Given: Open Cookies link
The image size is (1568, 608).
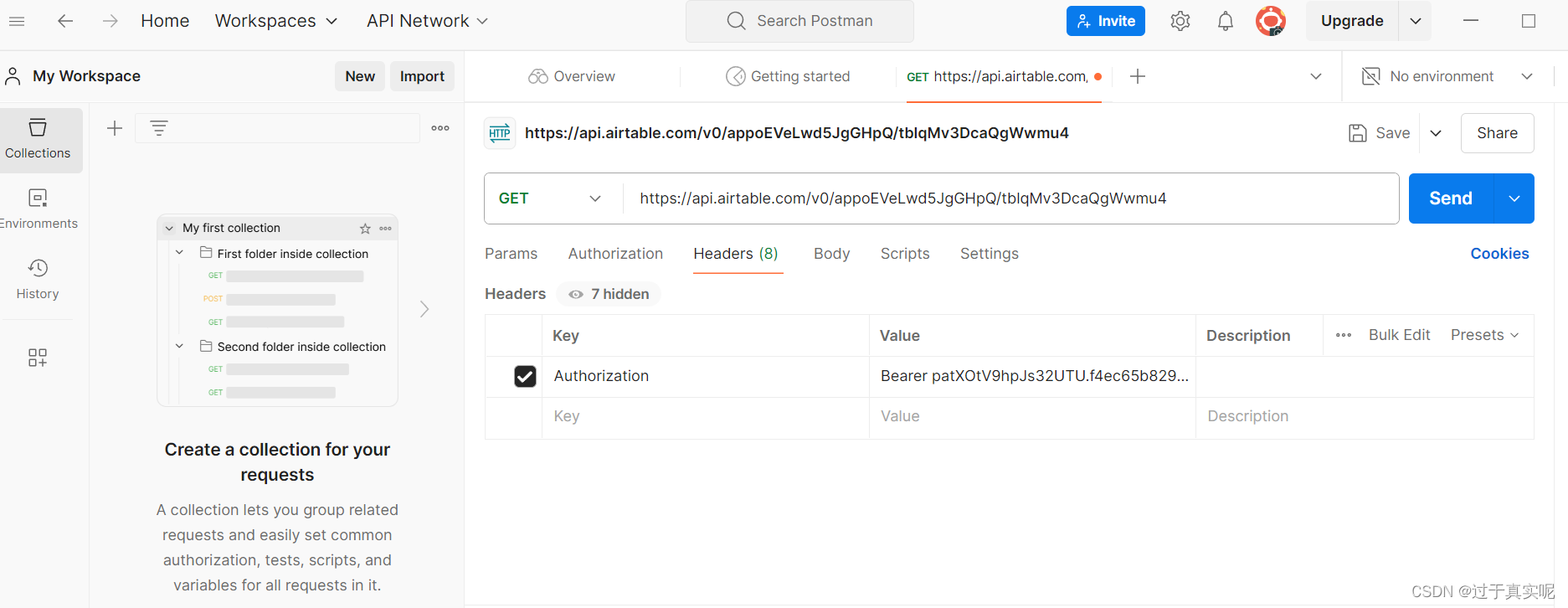Looking at the screenshot, I should point(1499,254).
